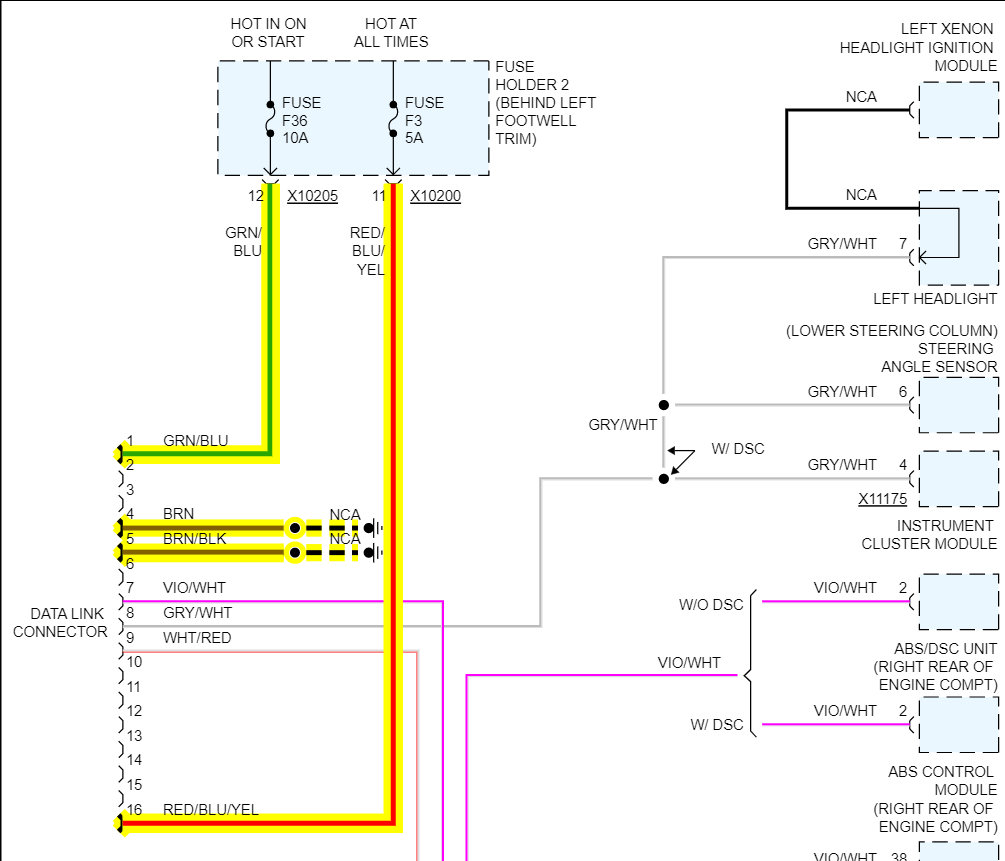Viewport: 1005px width, 861px height.
Task: Click the ABS/DSC unit component box
Action: point(958,601)
